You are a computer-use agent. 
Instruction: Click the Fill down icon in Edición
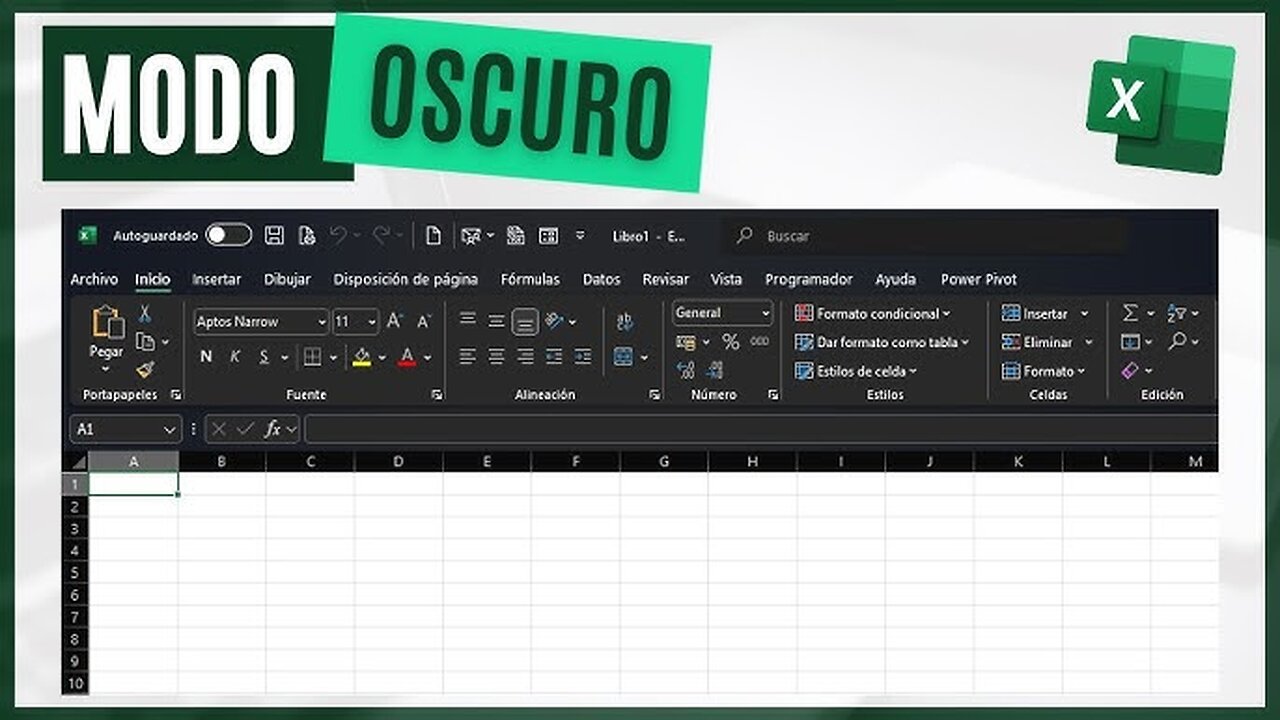coord(1131,342)
